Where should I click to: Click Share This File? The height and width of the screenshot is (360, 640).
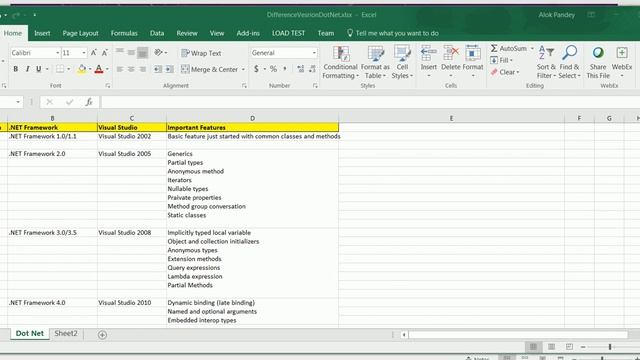tap(598, 62)
